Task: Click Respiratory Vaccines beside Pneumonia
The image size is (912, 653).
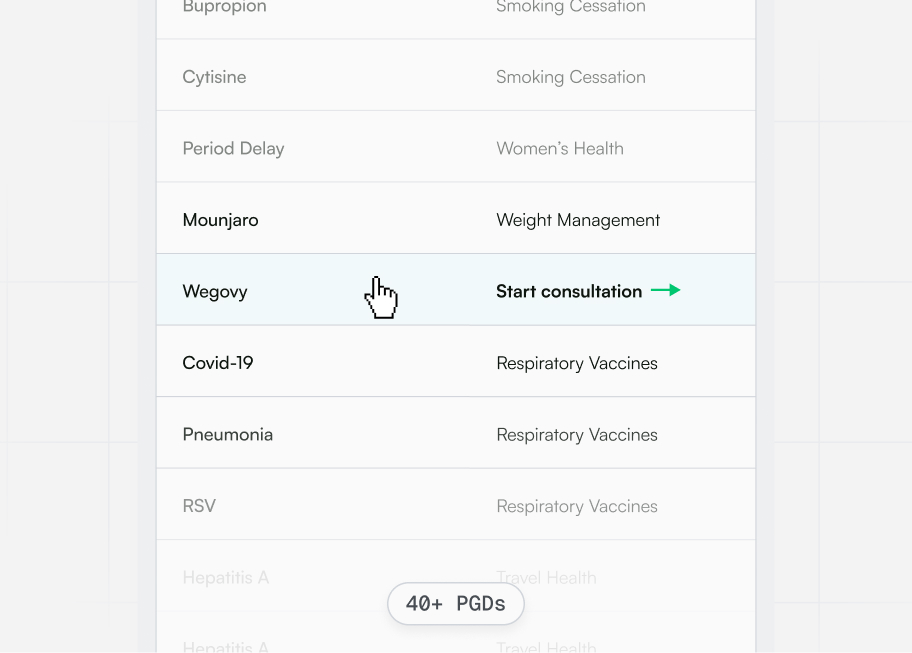Action: pos(577,434)
